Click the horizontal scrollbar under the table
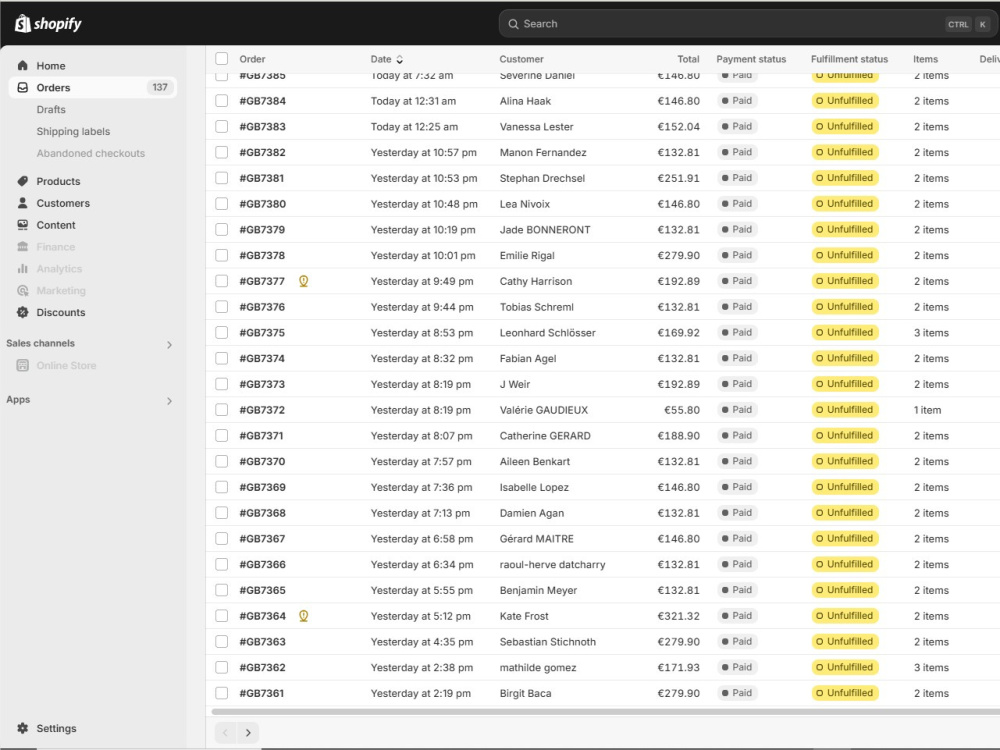 (606, 712)
